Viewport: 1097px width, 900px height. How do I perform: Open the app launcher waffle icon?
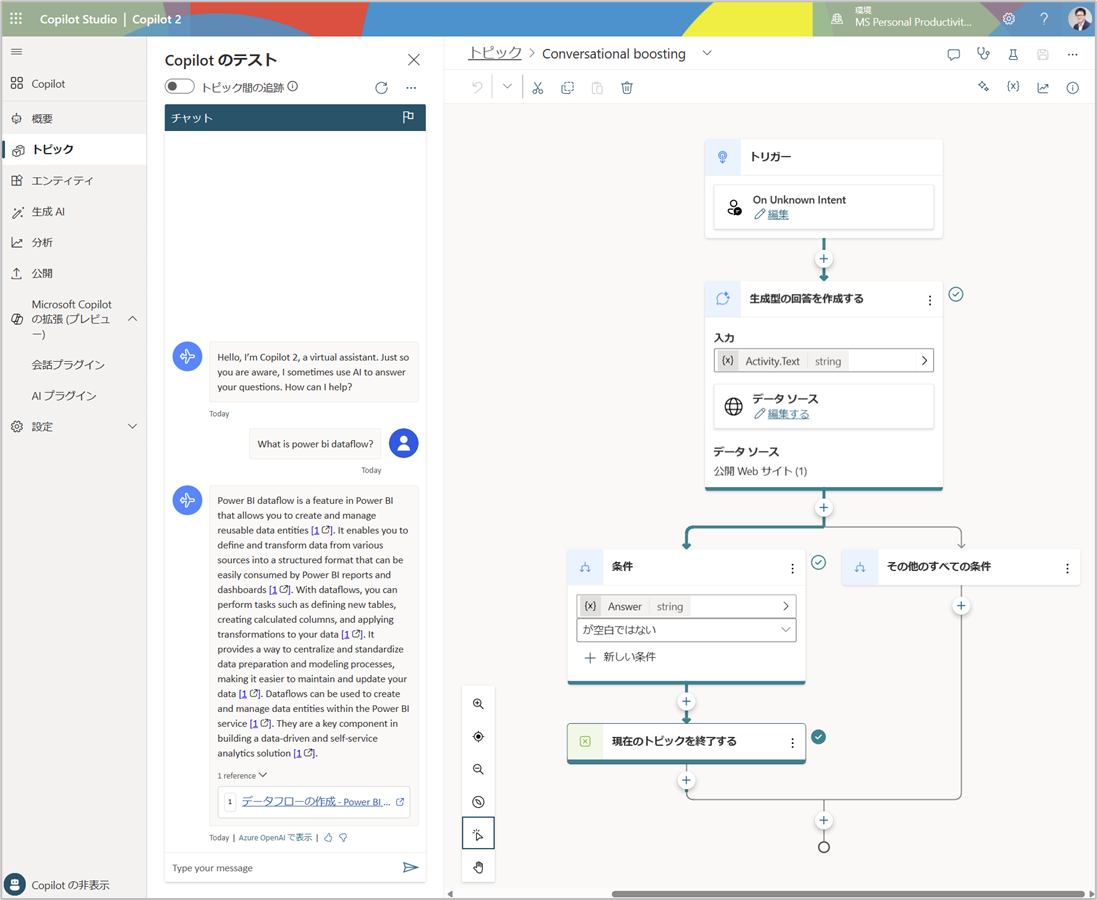click(16, 19)
